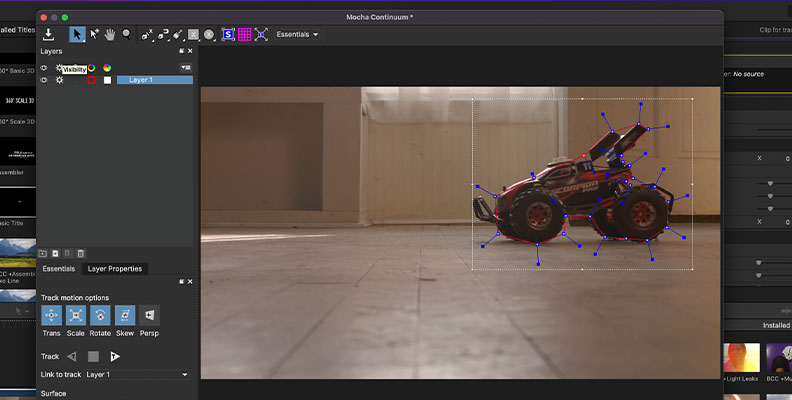This screenshot has width=792, height=400.
Task: Track forwards with the right T arrow
Action: pyautogui.click(x=115, y=357)
